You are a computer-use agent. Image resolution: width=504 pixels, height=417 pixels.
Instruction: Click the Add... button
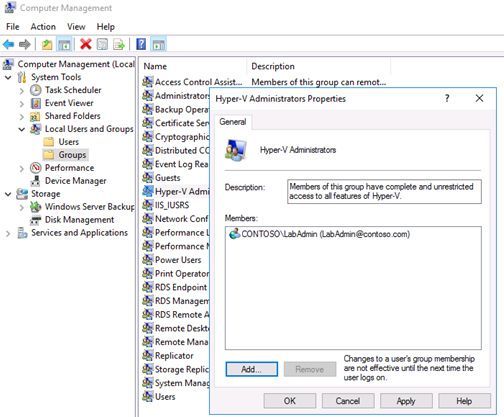click(x=252, y=369)
